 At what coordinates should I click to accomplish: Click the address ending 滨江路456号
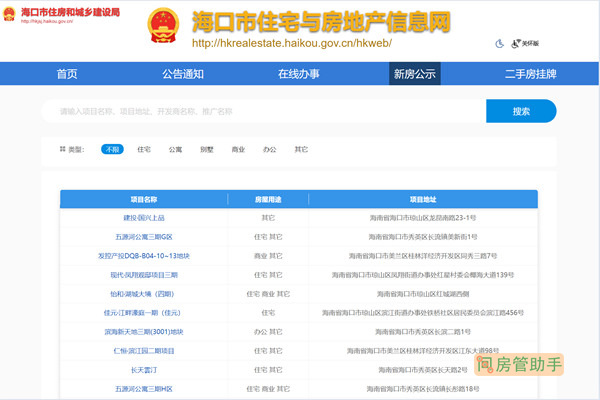pos(423,313)
